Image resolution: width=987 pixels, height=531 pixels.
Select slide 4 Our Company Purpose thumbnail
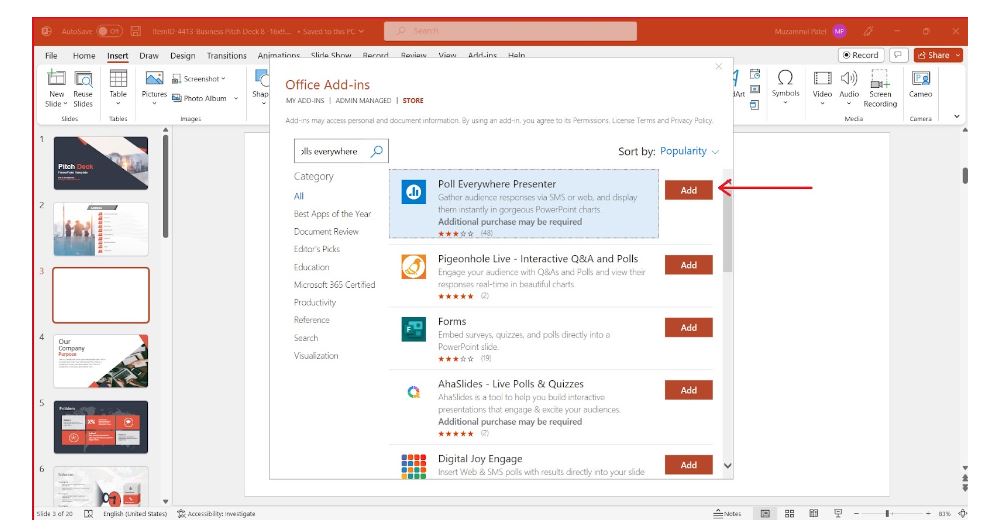[x=101, y=361]
